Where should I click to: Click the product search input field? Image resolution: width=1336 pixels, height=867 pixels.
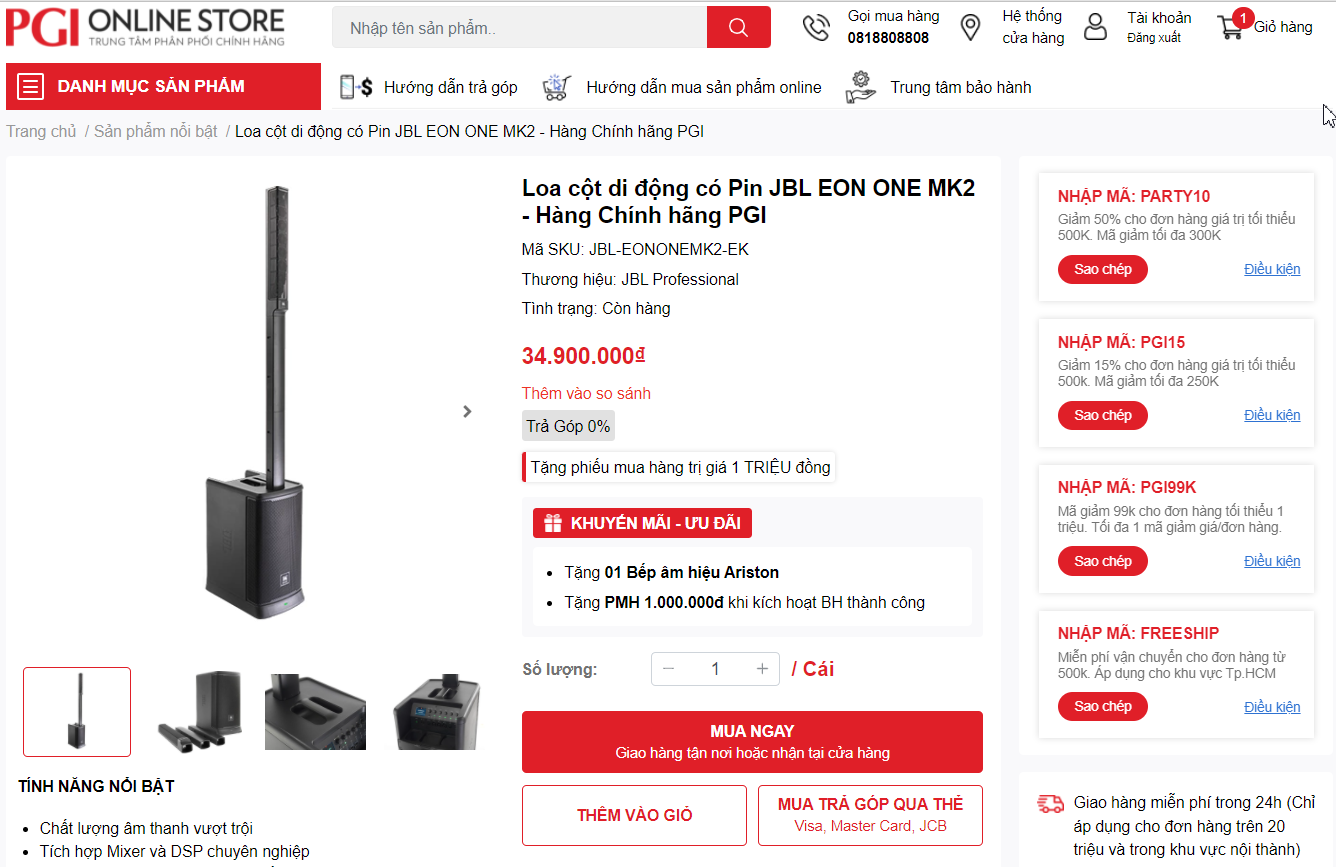click(x=519, y=27)
